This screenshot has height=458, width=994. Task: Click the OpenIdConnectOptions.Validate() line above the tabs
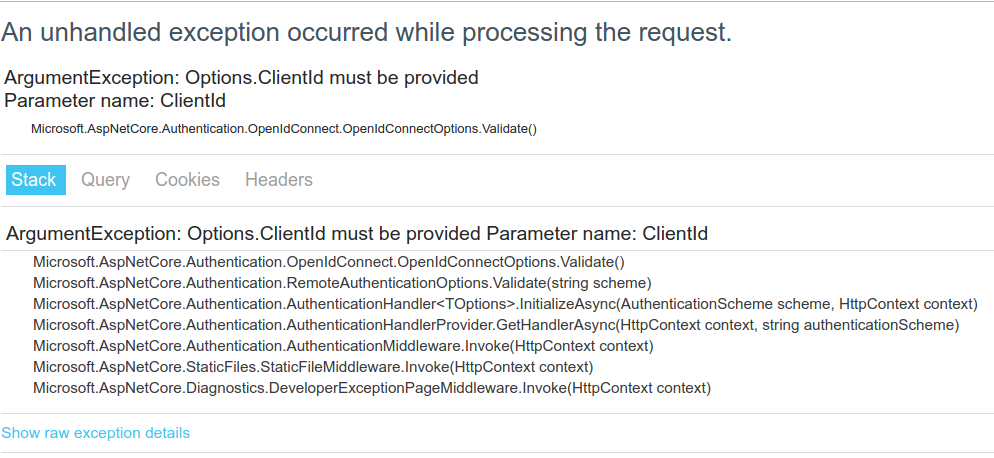pos(284,129)
